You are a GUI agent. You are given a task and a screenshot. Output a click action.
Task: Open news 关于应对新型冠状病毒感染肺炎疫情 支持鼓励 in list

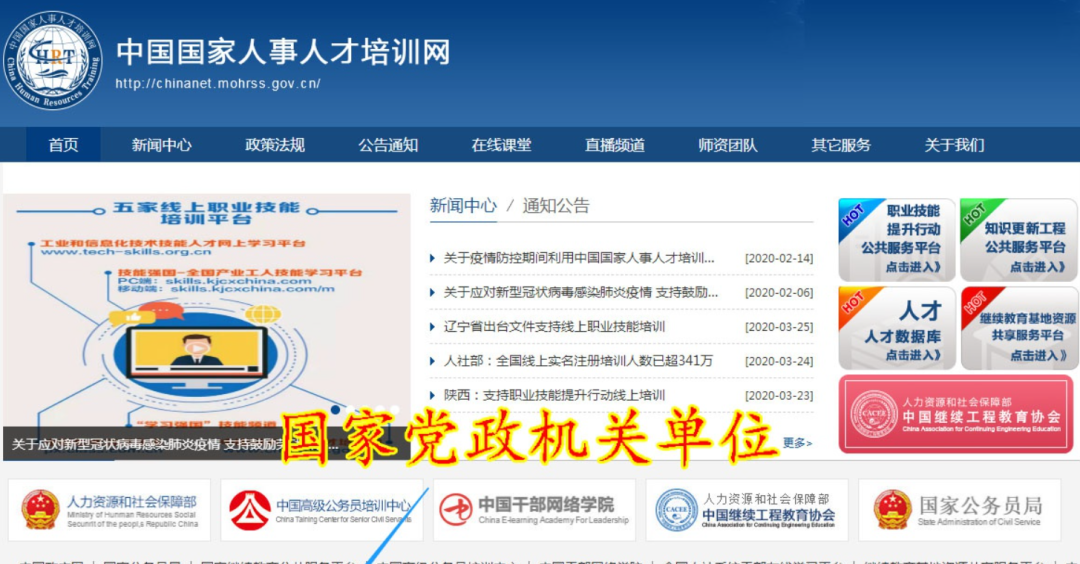[581, 293]
